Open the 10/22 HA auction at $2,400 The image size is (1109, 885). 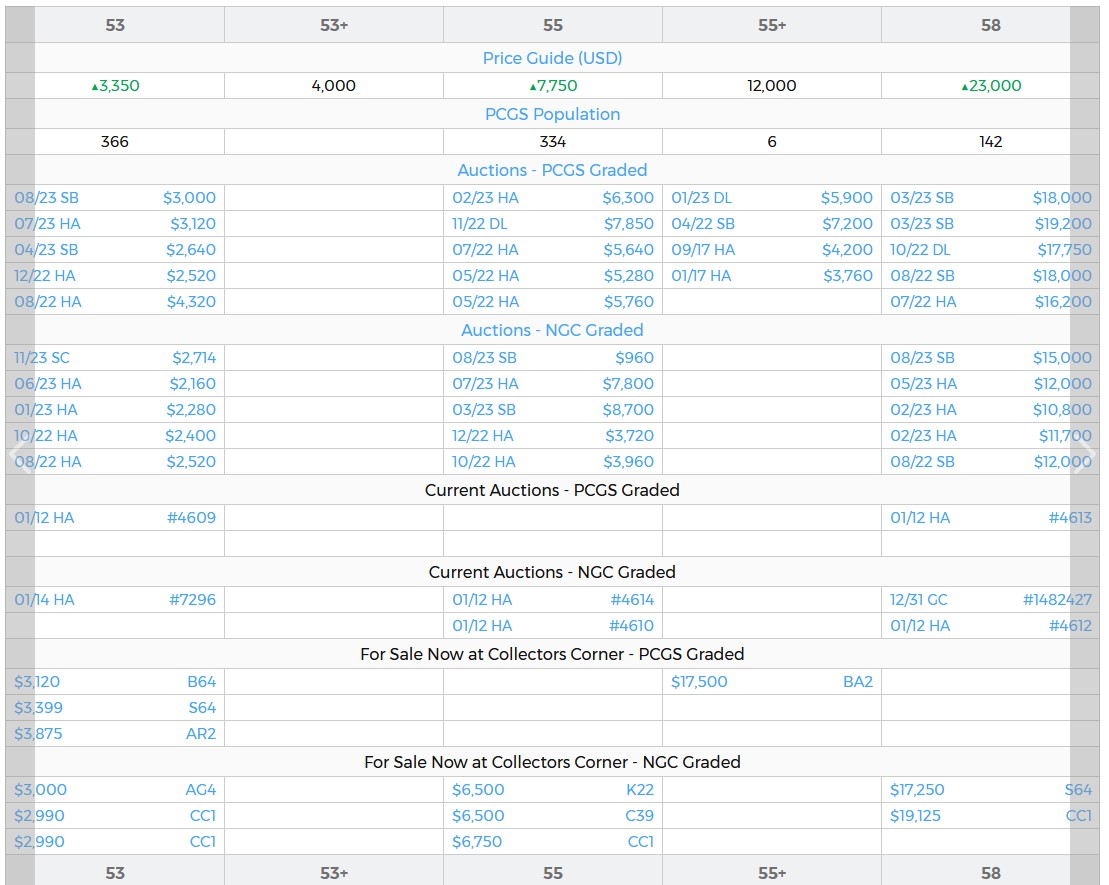pos(115,435)
